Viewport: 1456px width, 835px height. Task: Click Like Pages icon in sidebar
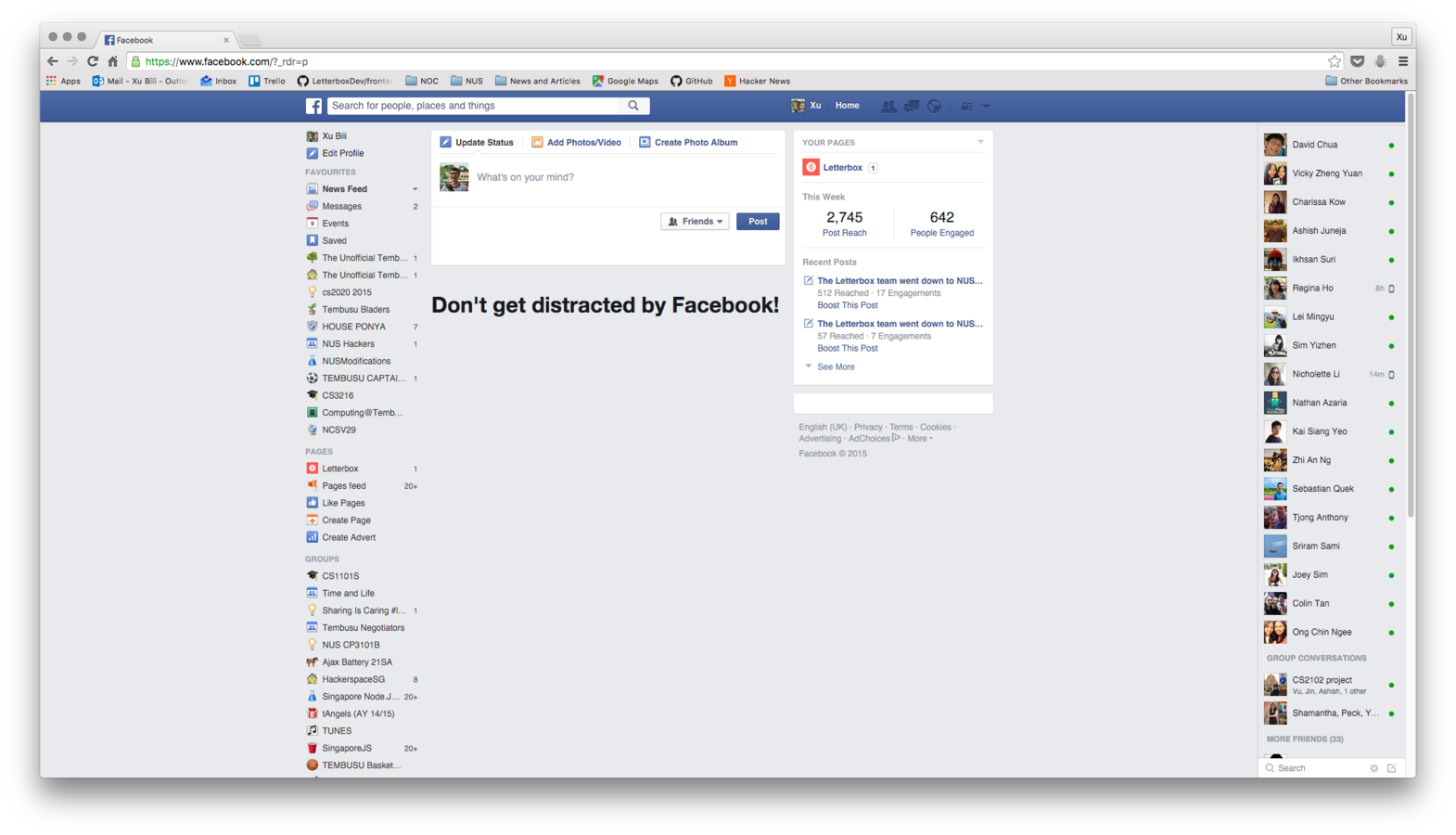pyautogui.click(x=313, y=503)
